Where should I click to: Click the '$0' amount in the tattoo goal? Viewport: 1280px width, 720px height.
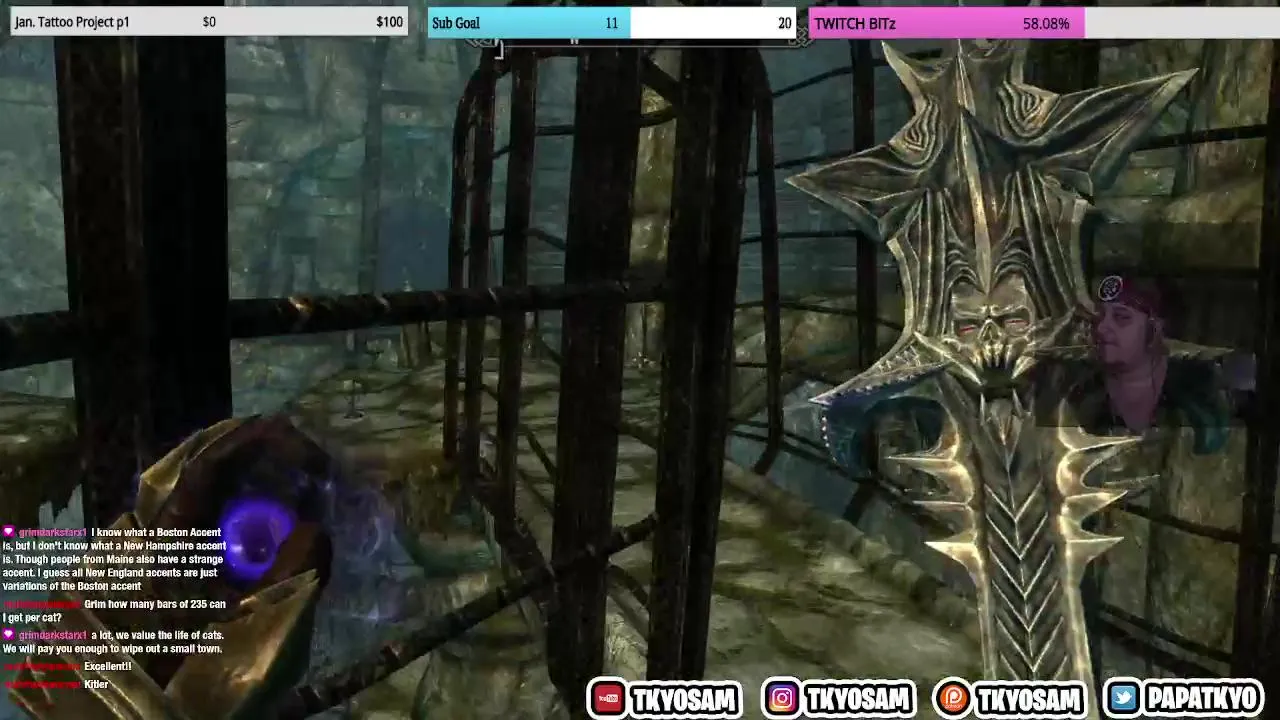click(209, 22)
